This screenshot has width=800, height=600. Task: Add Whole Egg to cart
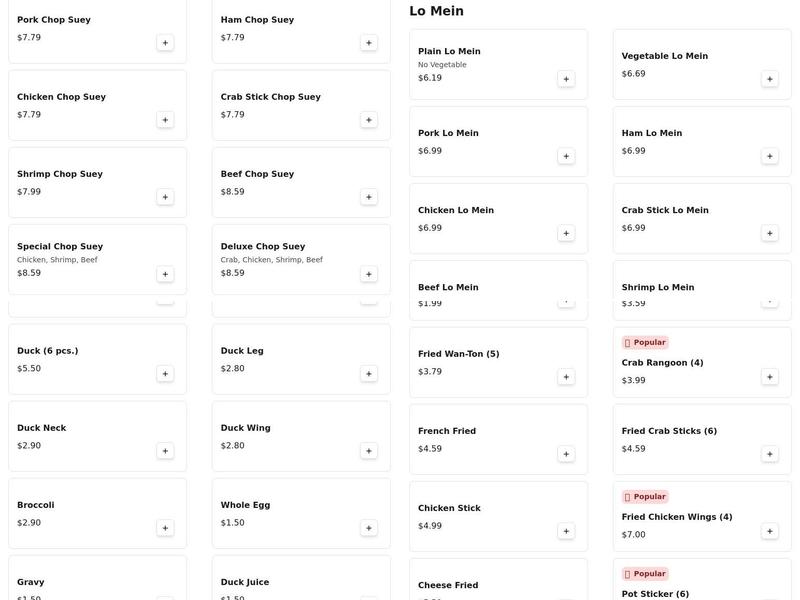tap(368, 528)
